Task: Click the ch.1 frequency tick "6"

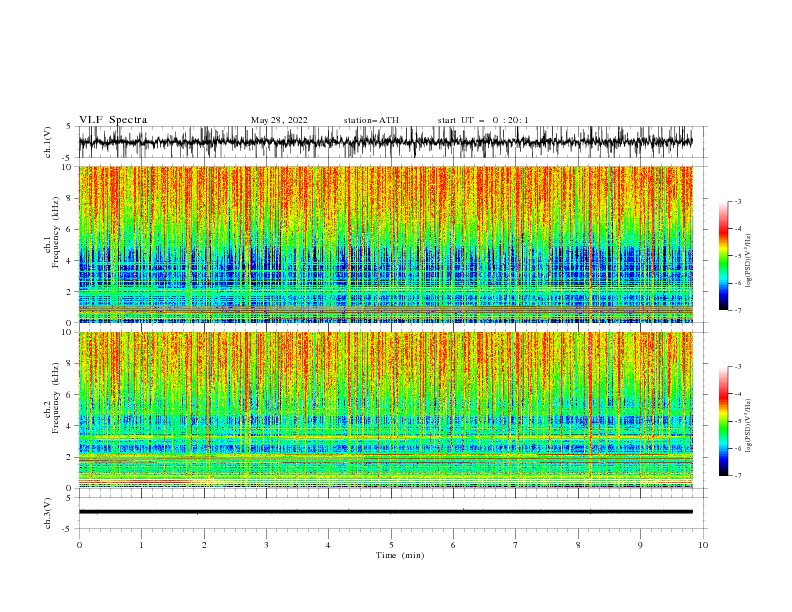Action: coord(71,229)
